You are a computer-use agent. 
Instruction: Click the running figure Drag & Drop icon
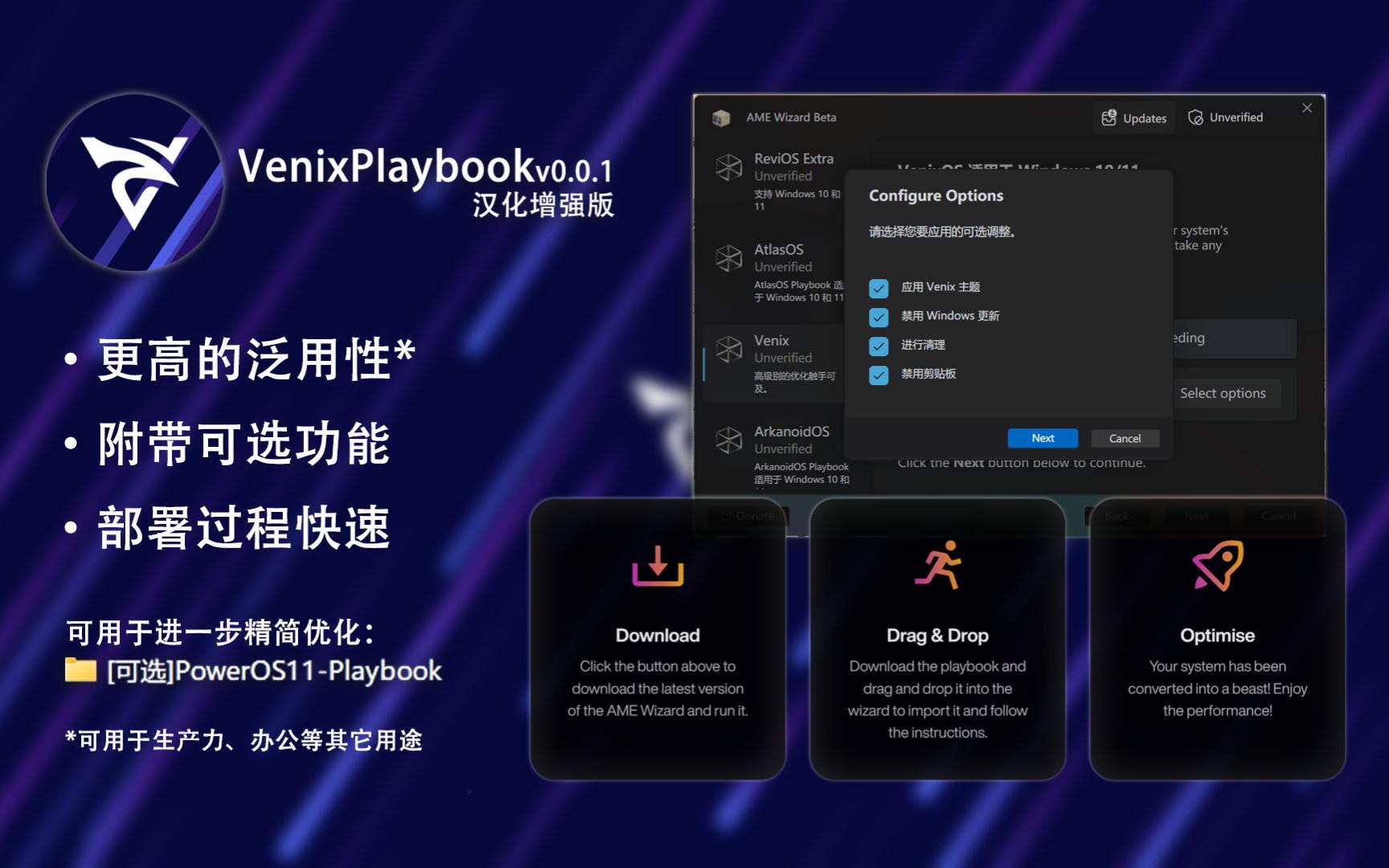click(x=938, y=565)
